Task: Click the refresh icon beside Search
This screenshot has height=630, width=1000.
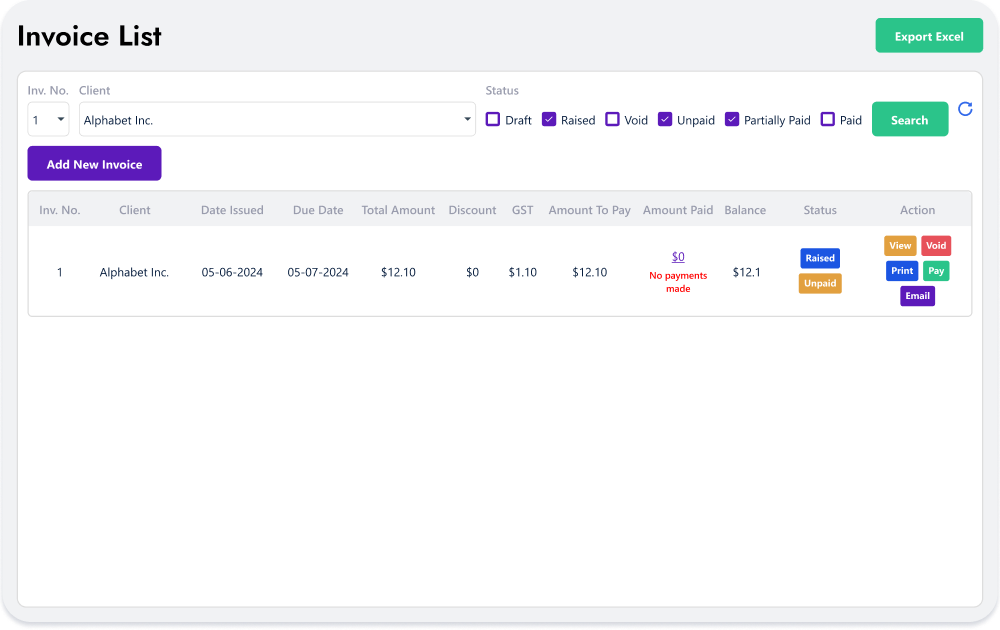Action: [x=964, y=109]
